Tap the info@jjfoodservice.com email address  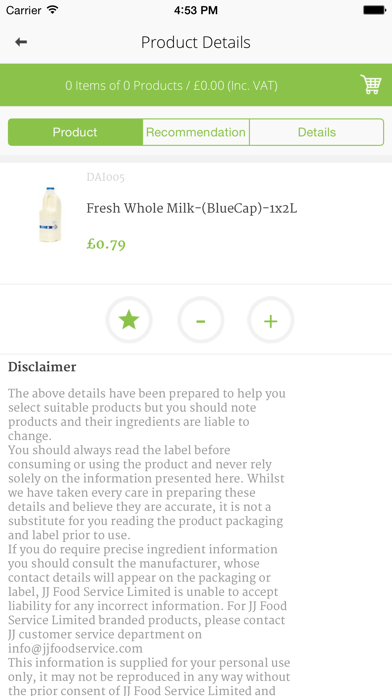click(75, 649)
